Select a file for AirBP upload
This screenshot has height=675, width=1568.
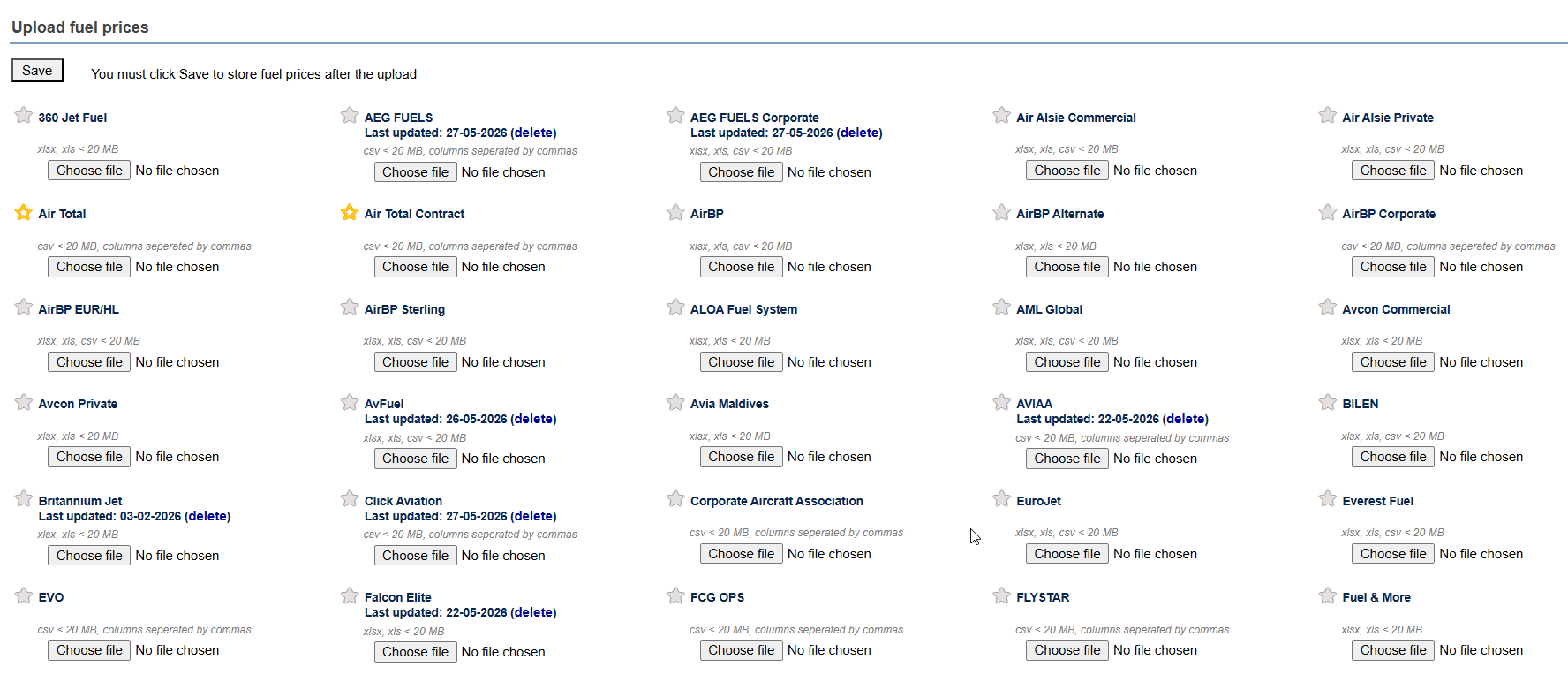(742, 267)
